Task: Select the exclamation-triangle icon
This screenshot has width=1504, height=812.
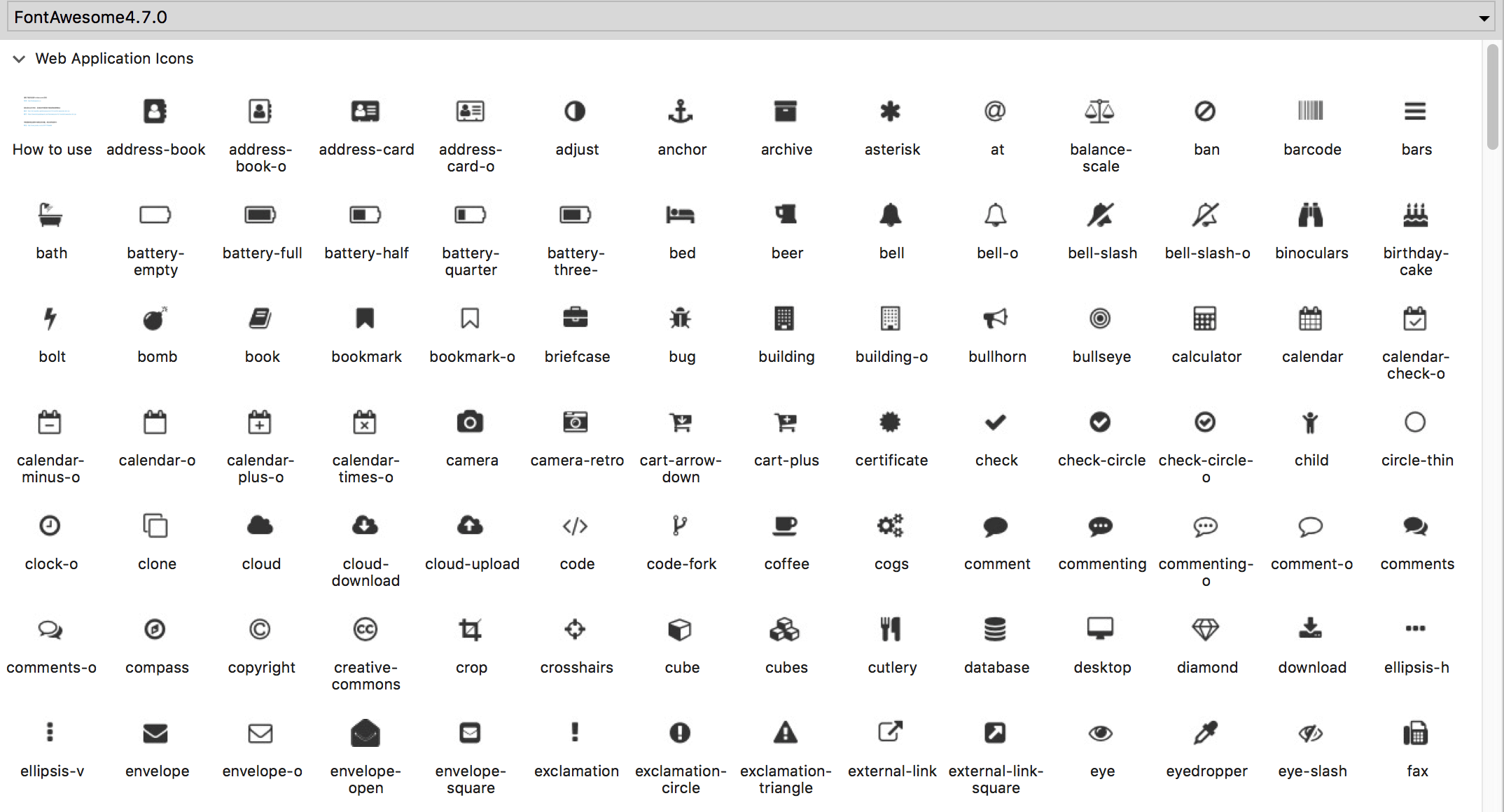Action: (785, 733)
